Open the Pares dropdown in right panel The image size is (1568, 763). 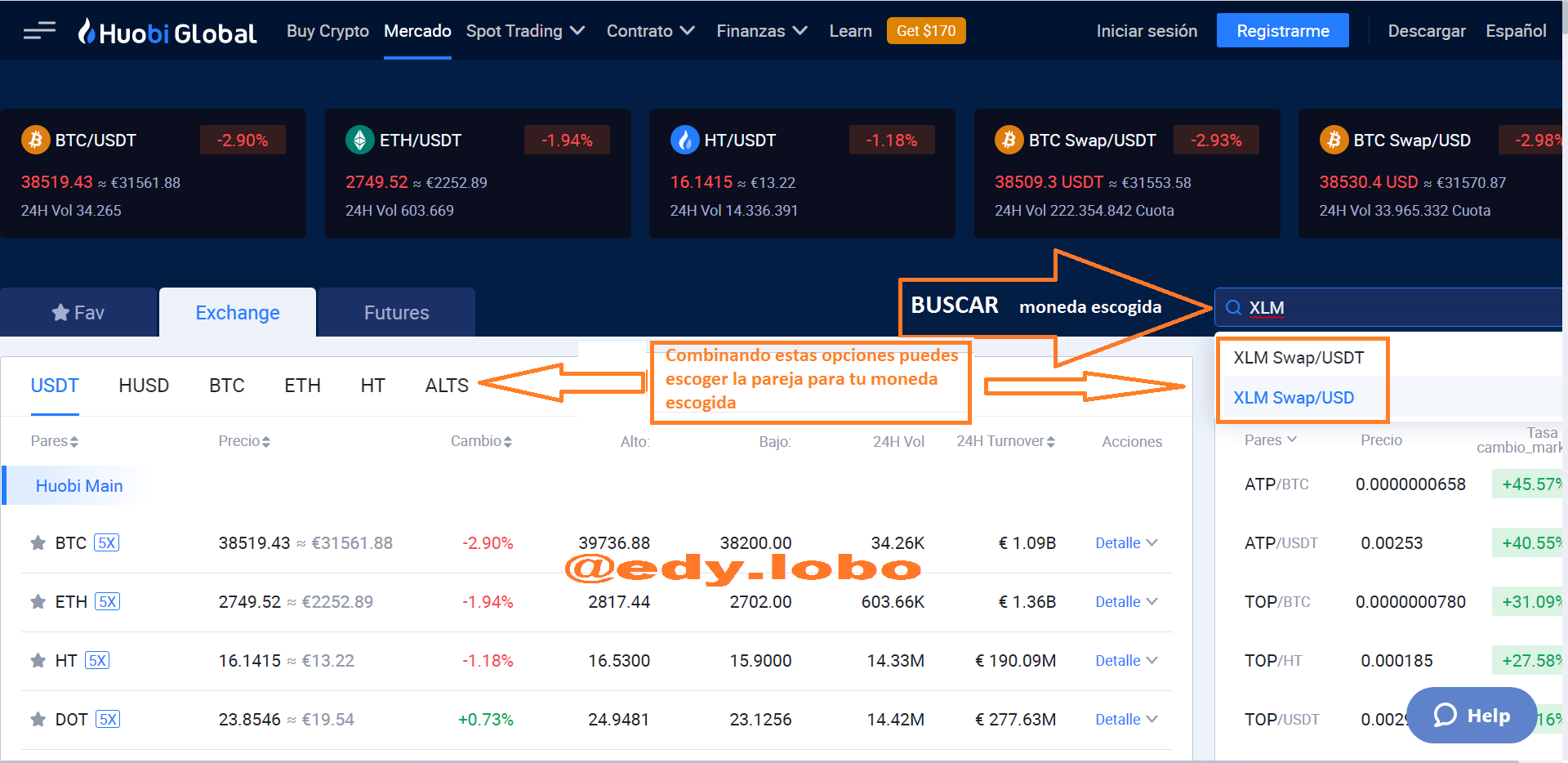(1271, 440)
